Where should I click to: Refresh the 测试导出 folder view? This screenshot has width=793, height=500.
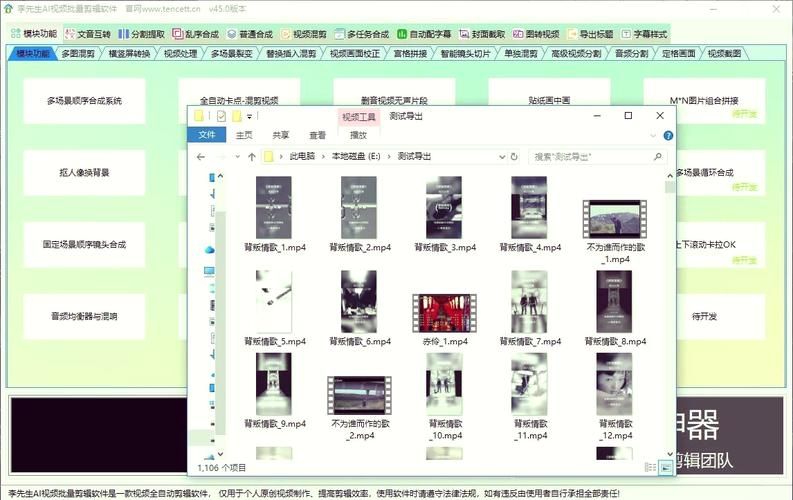tap(514, 157)
